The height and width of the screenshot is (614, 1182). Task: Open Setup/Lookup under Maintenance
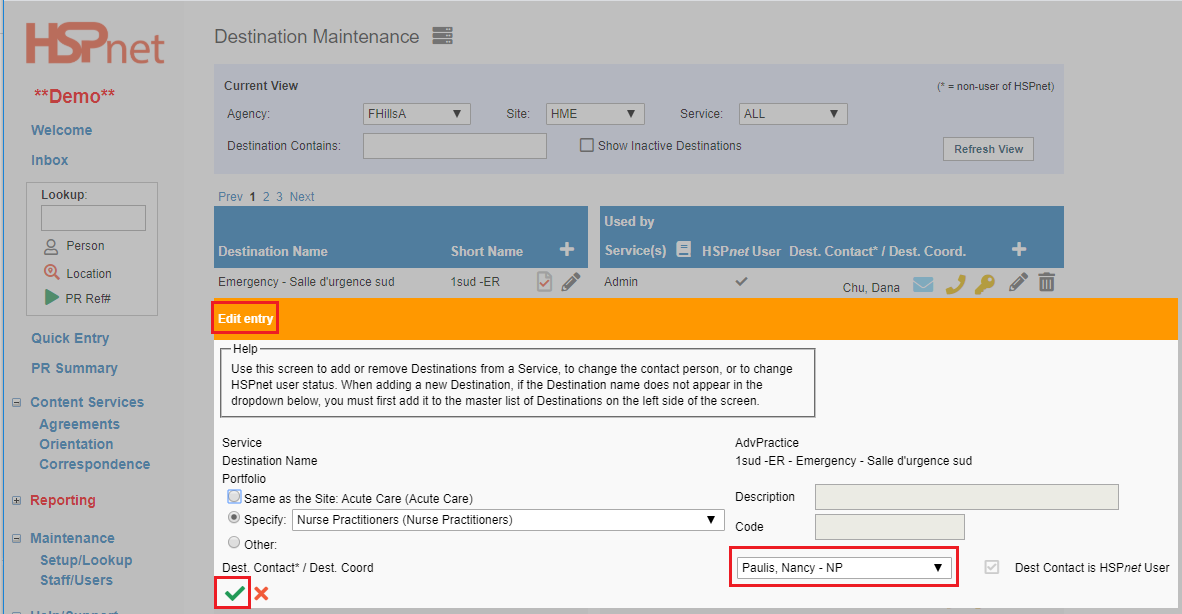(x=86, y=561)
